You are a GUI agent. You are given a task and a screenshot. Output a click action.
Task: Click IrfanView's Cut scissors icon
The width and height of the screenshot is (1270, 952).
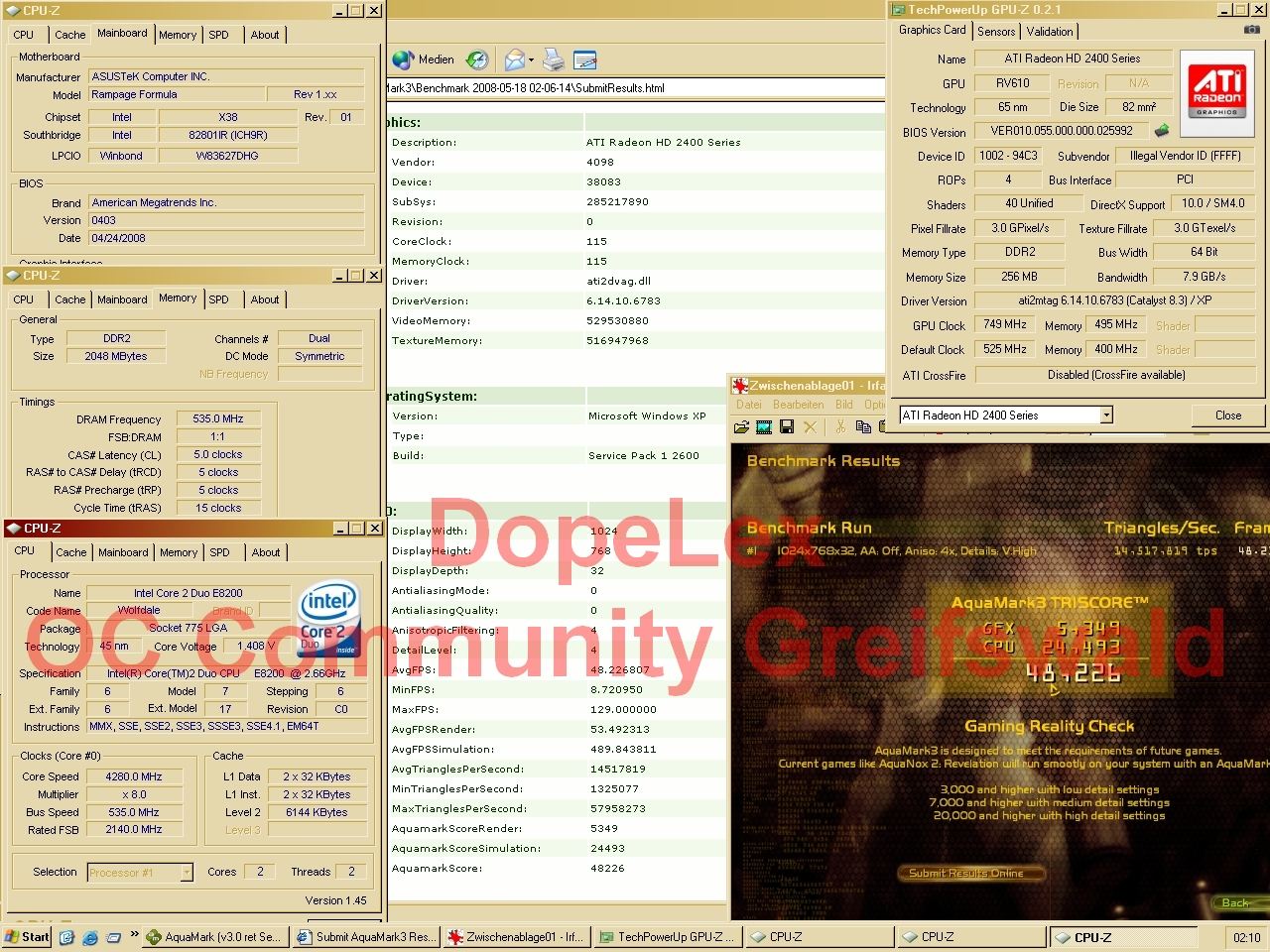coord(840,427)
